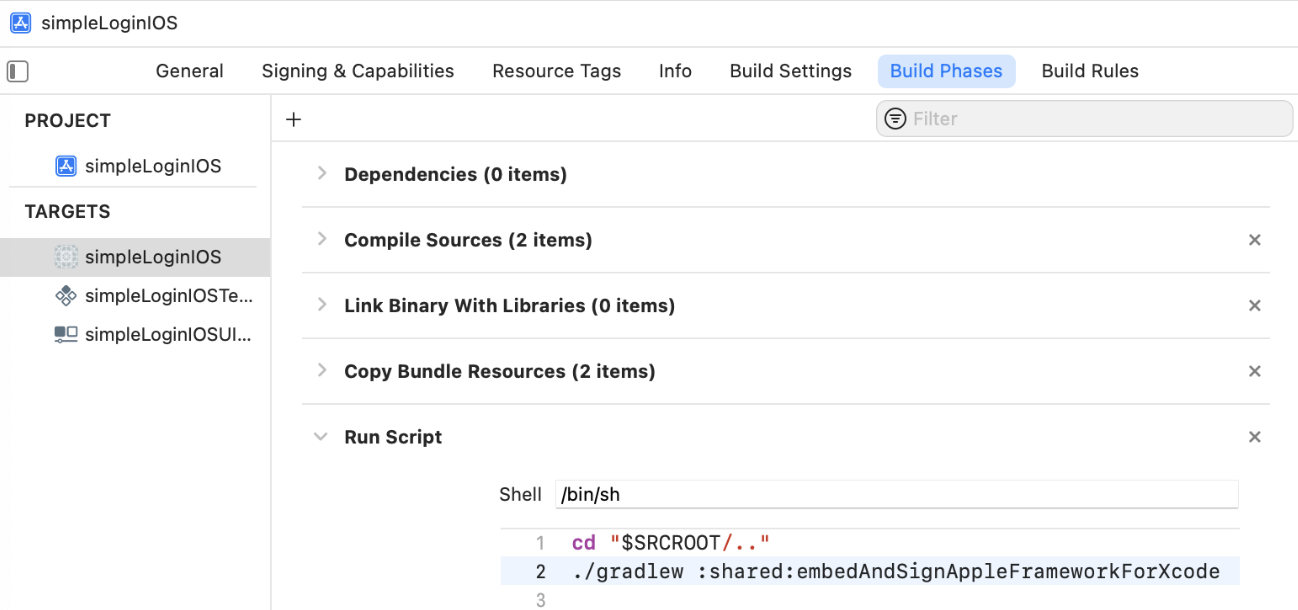The image size is (1298, 610).
Task: Click the simpleLoginIOS project icon in title bar
Action: point(20,22)
